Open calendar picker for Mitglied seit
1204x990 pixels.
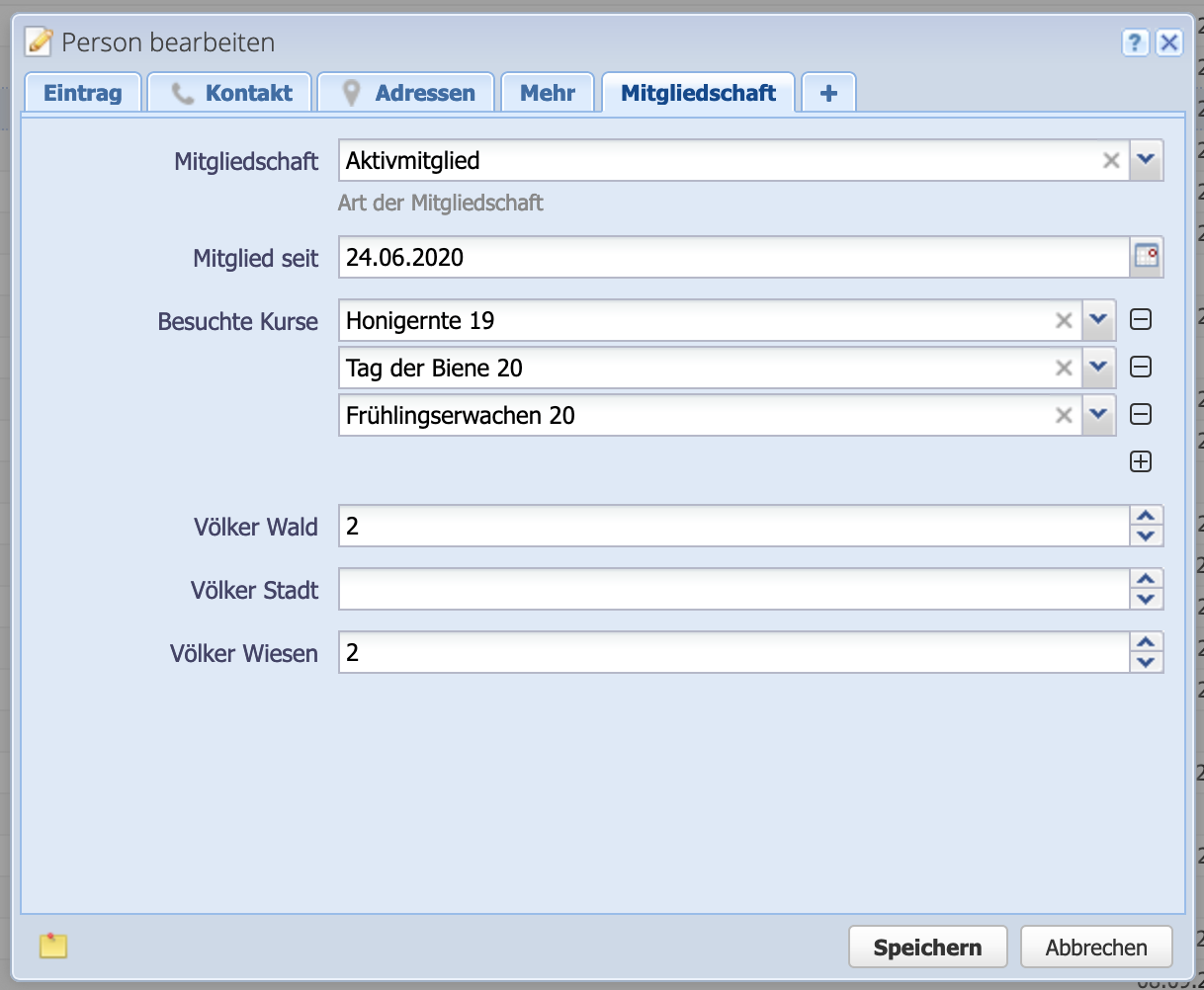pyautogui.click(x=1147, y=257)
